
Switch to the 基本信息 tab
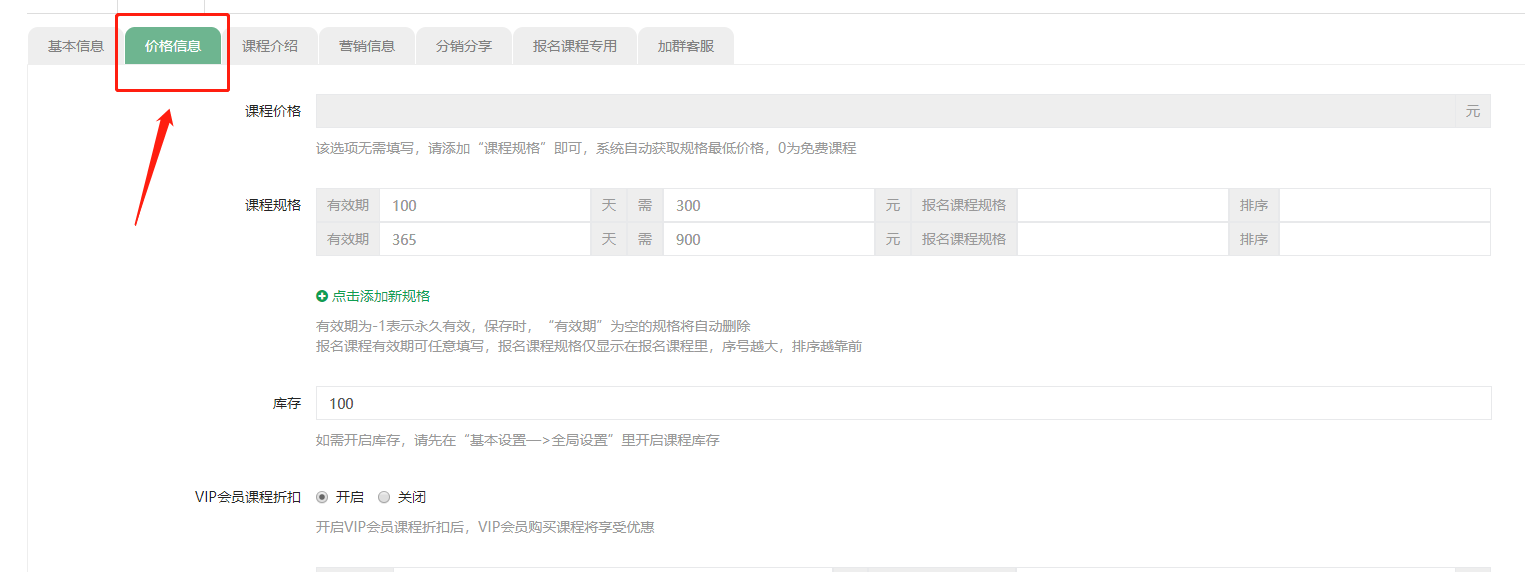(x=76, y=46)
